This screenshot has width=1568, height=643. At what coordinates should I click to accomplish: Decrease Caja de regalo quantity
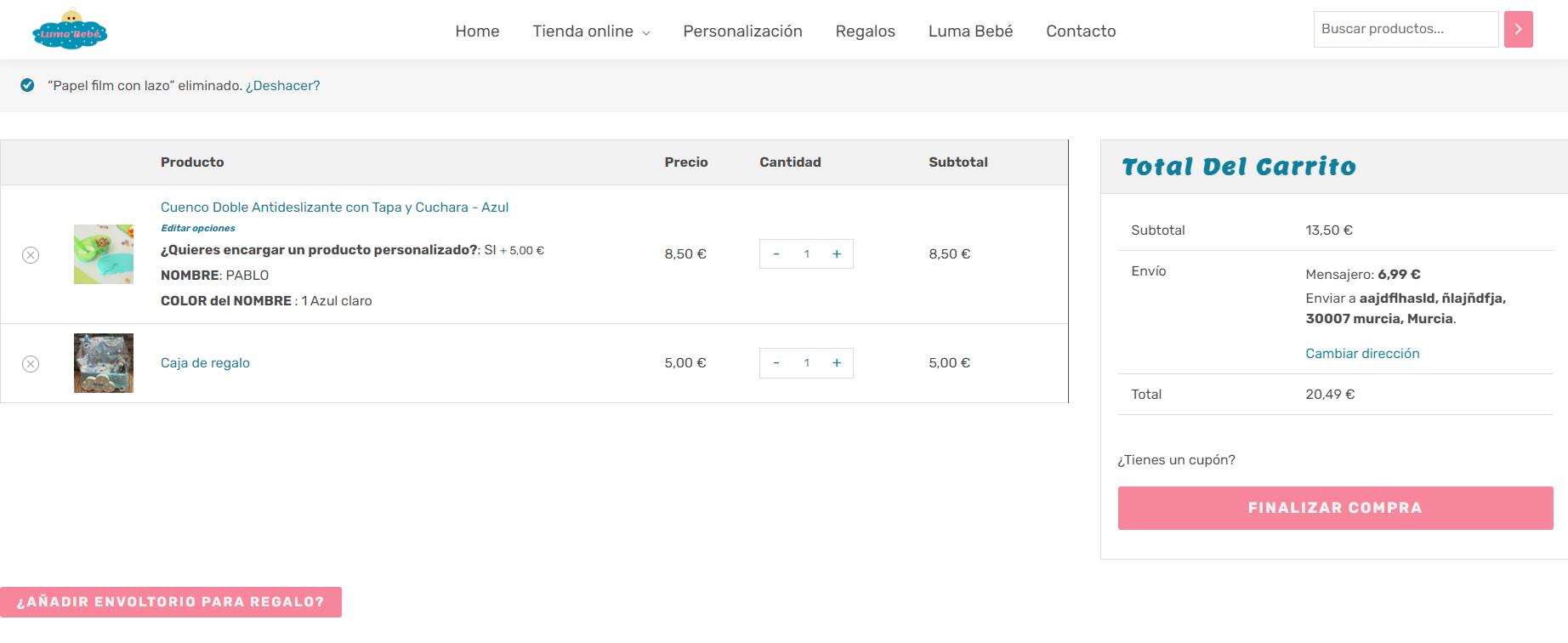pos(776,363)
